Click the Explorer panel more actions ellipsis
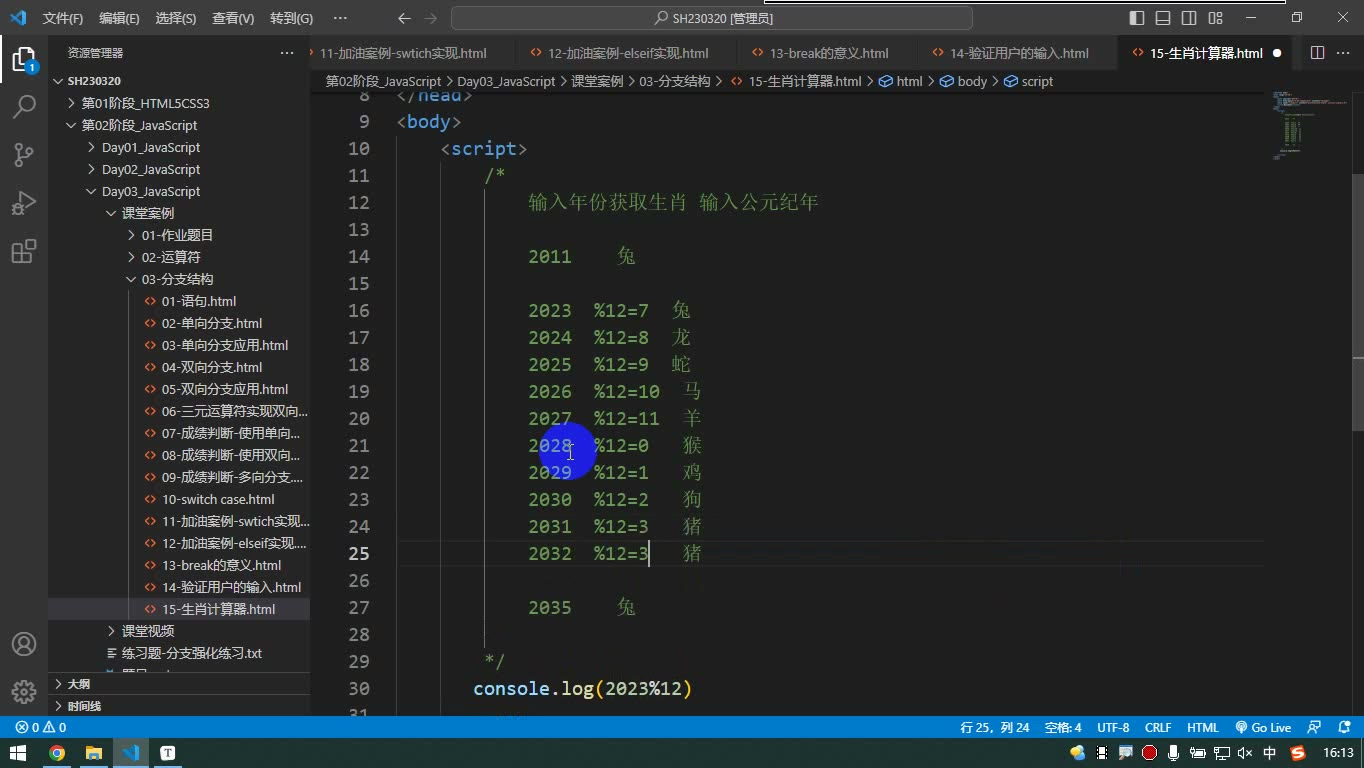 pyautogui.click(x=287, y=53)
